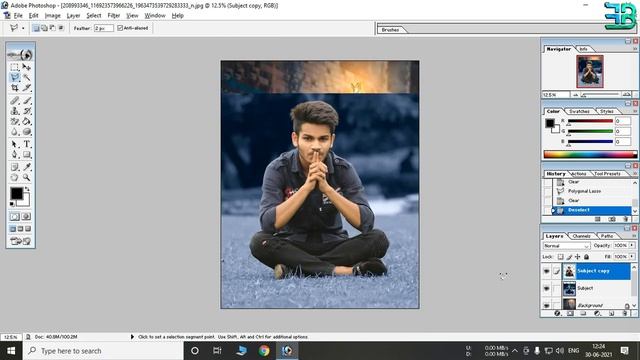The height and width of the screenshot is (360, 640).
Task: Toggle lock position icon
Action: pos(578,257)
